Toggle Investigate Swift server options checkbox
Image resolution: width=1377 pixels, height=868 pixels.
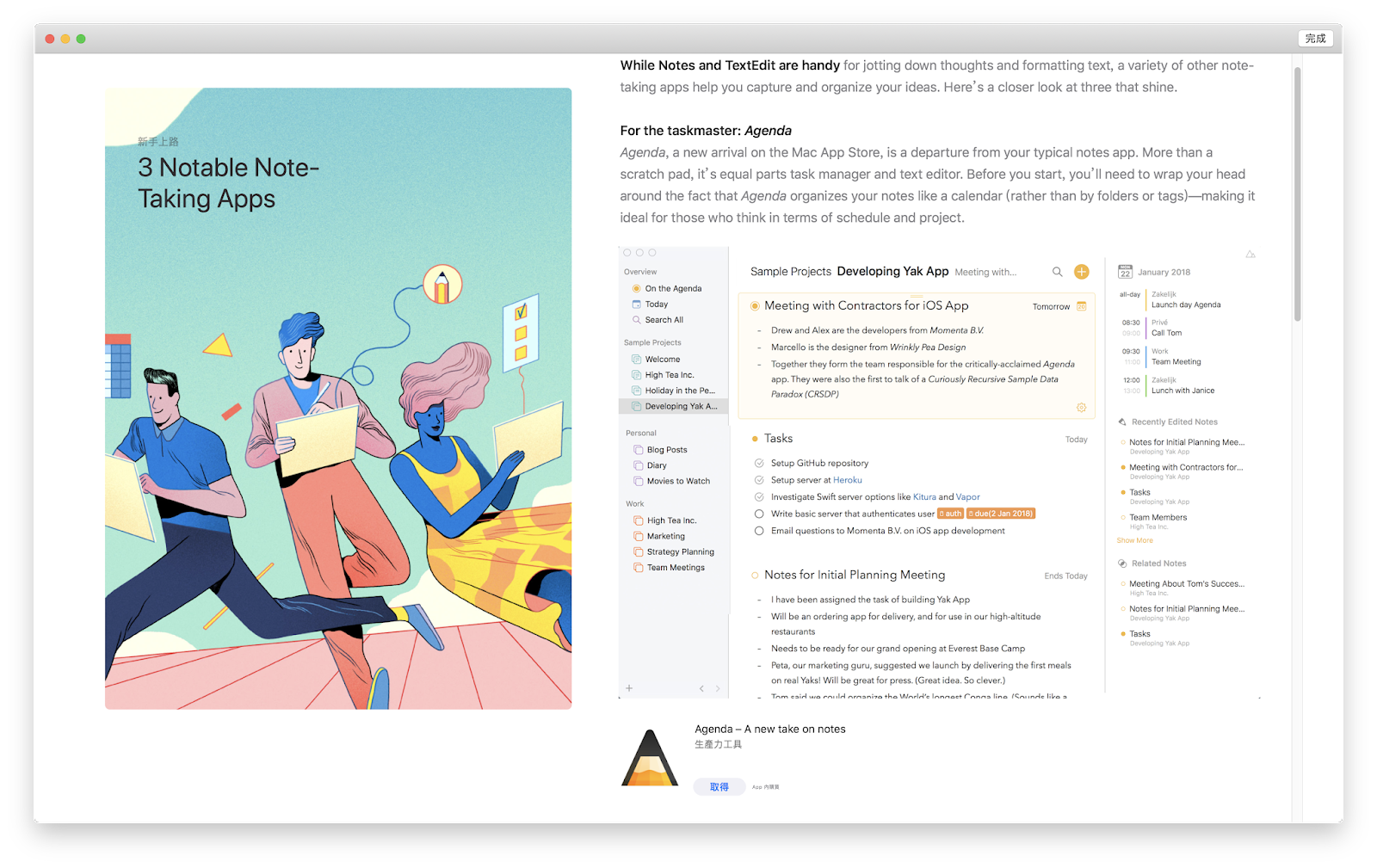pos(759,496)
